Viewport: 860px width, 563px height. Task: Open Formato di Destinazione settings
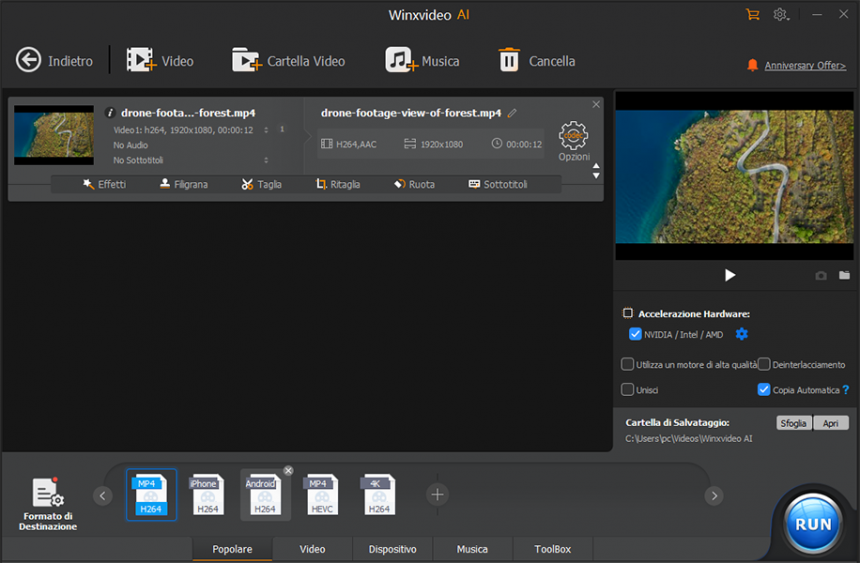pyautogui.click(x=48, y=504)
